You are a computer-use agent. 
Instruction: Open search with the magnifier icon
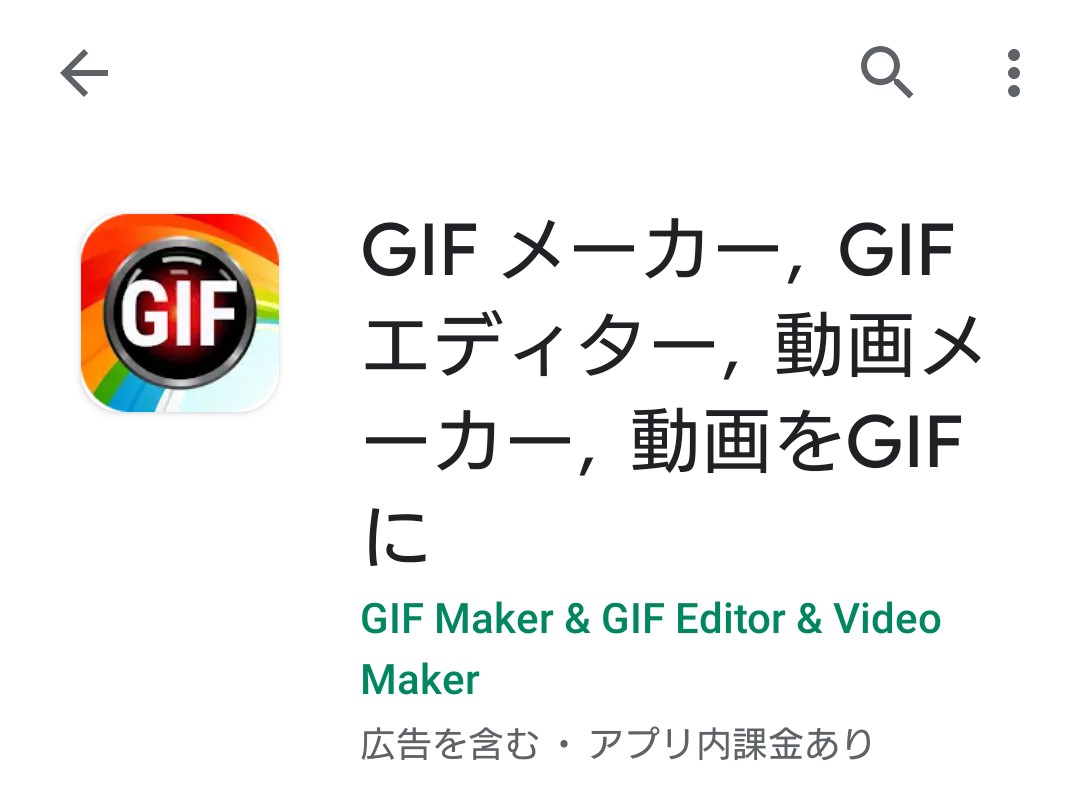[886, 72]
